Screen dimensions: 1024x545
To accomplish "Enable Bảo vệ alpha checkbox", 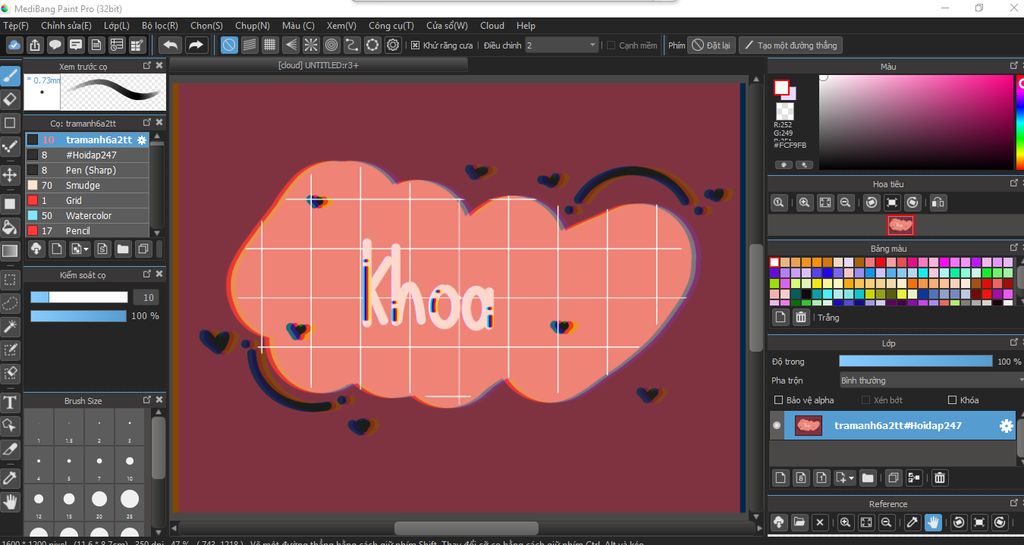I will (x=778, y=399).
